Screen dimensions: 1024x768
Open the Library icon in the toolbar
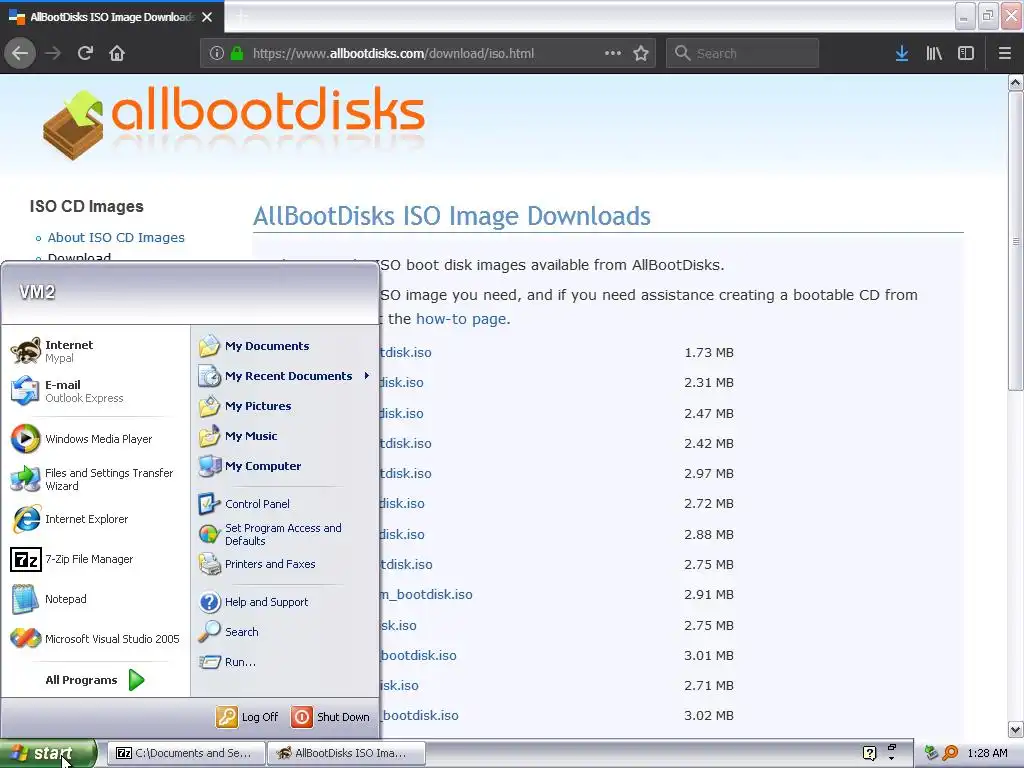[934, 54]
